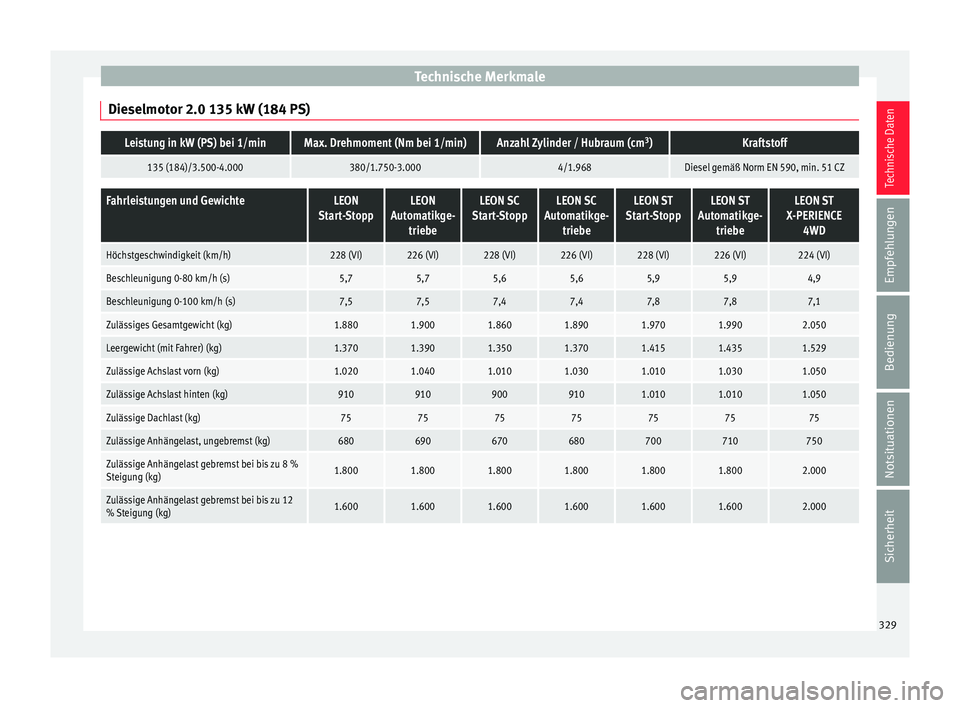
Task: Click the LEON Automatikgetriebe column header
Action: [x=422, y=216]
